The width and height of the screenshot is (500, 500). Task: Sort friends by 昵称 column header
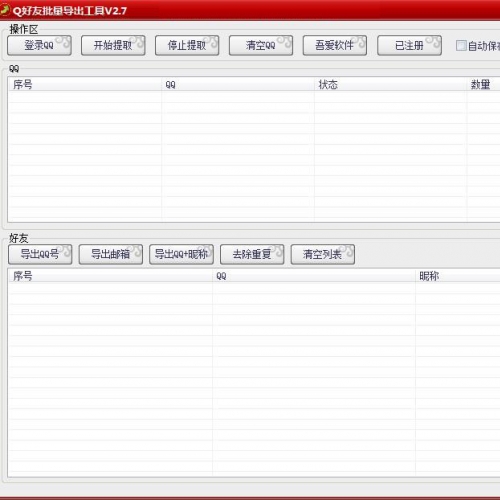pyautogui.click(x=458, y=276)
